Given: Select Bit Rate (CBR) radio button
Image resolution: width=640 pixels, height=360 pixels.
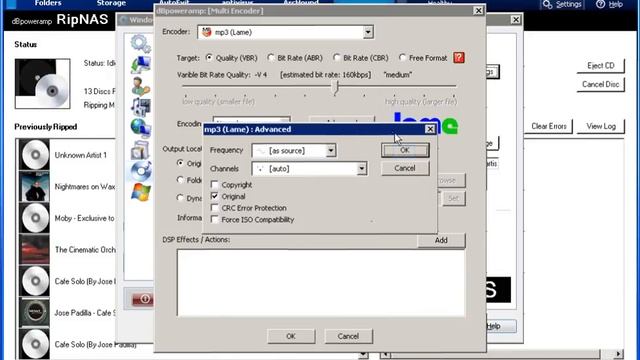Looking at the screenshot, I should pyautogui.click(x=336, y=58).
